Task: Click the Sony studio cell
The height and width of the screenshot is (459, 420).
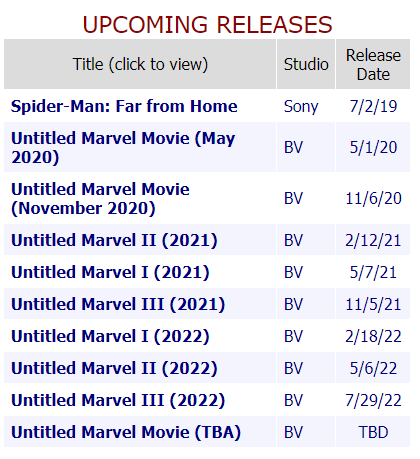Action: pos(301,107)
